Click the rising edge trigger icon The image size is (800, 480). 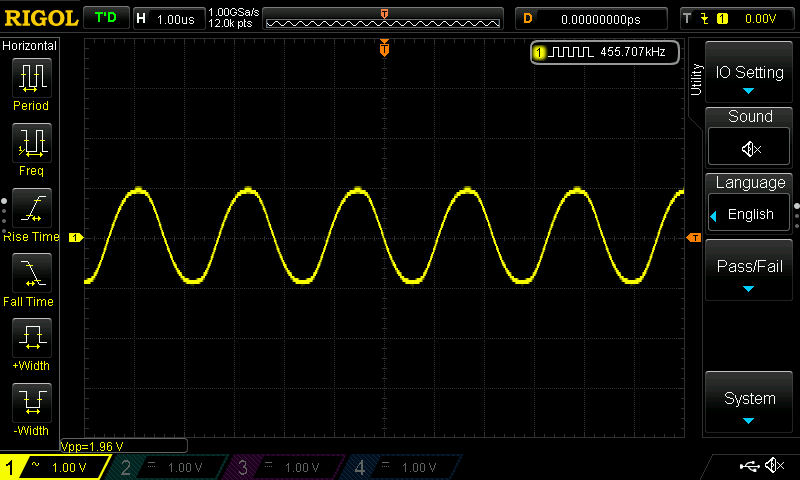(705, 19)
